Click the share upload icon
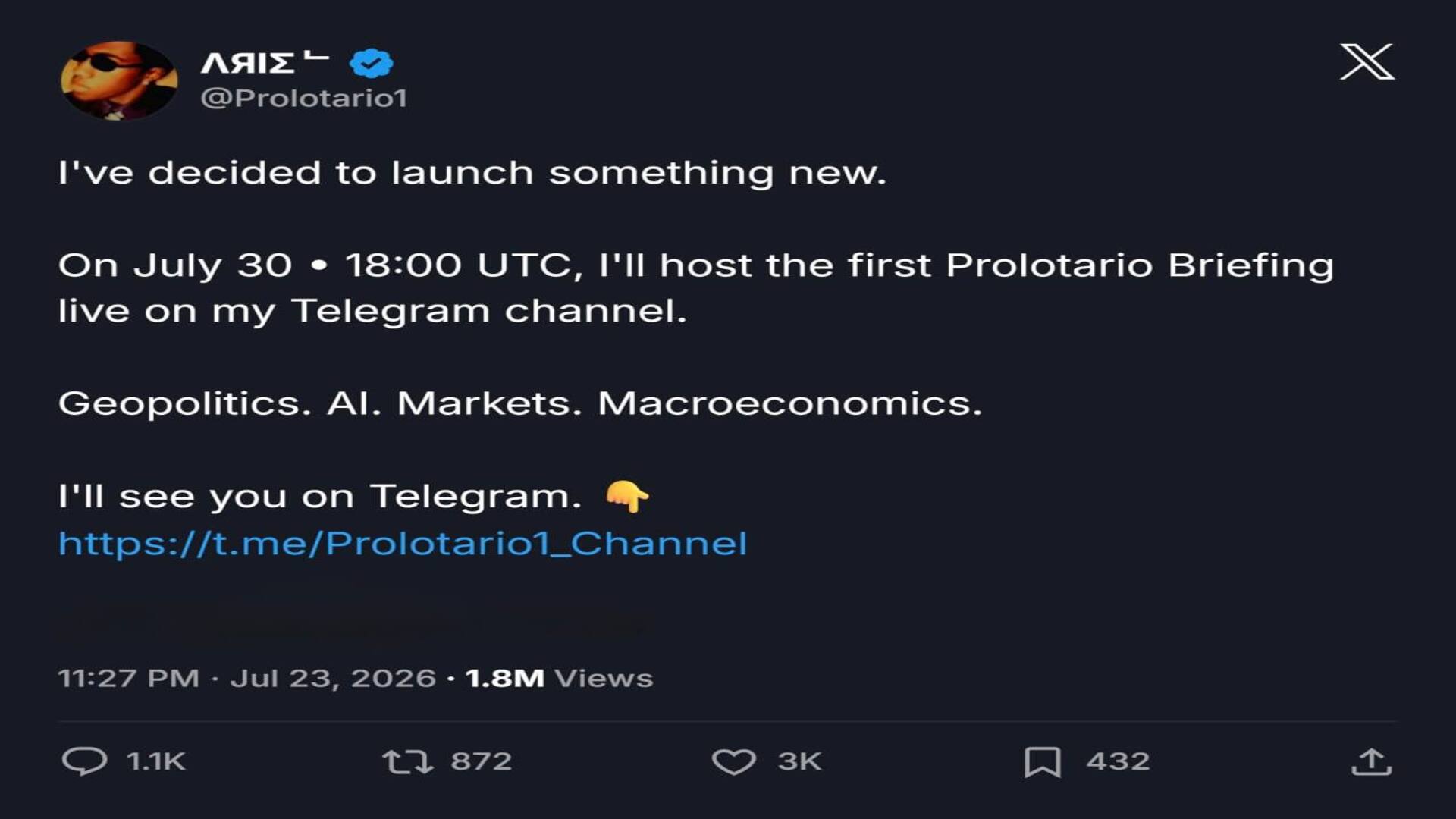 tap(1371, 761)
